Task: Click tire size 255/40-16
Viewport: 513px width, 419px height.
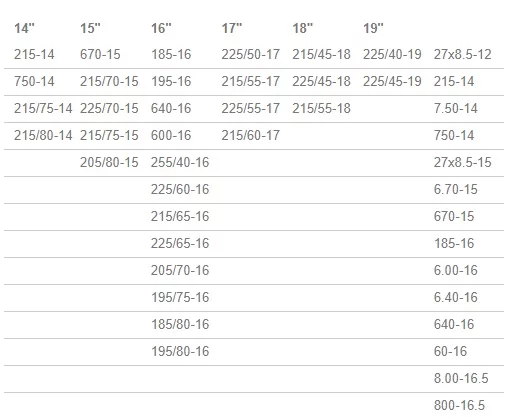Action: 180,162
